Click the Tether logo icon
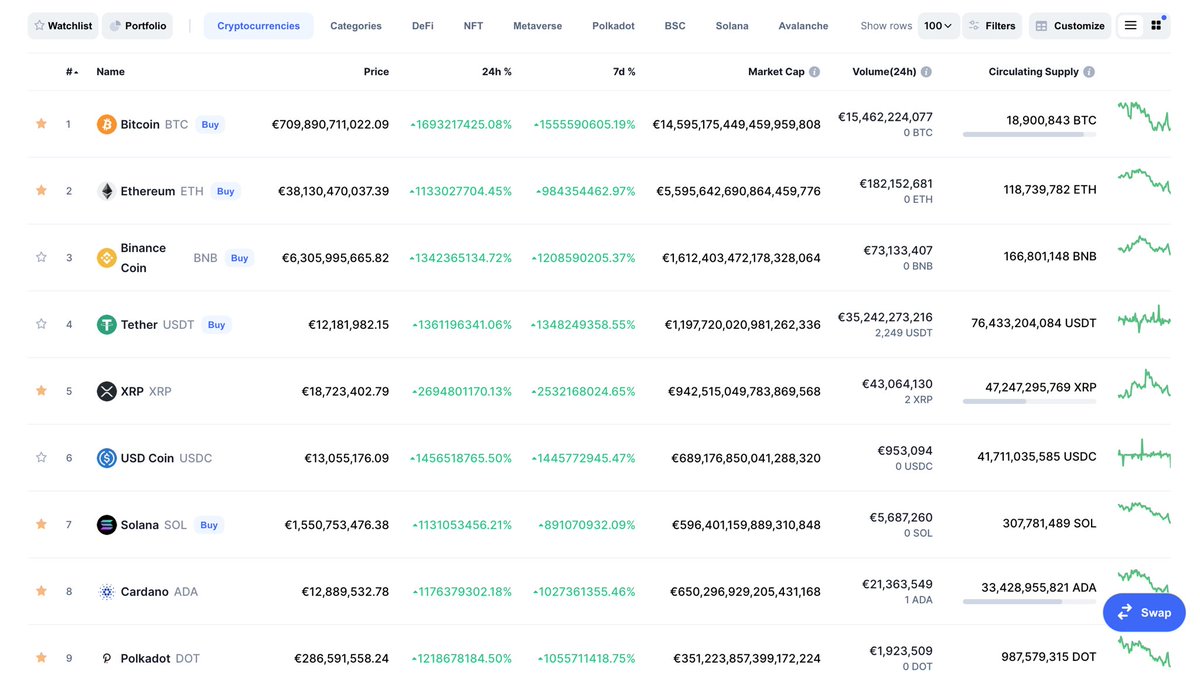Viewport: 1200px width, 681px height. [x=106, y=324]
